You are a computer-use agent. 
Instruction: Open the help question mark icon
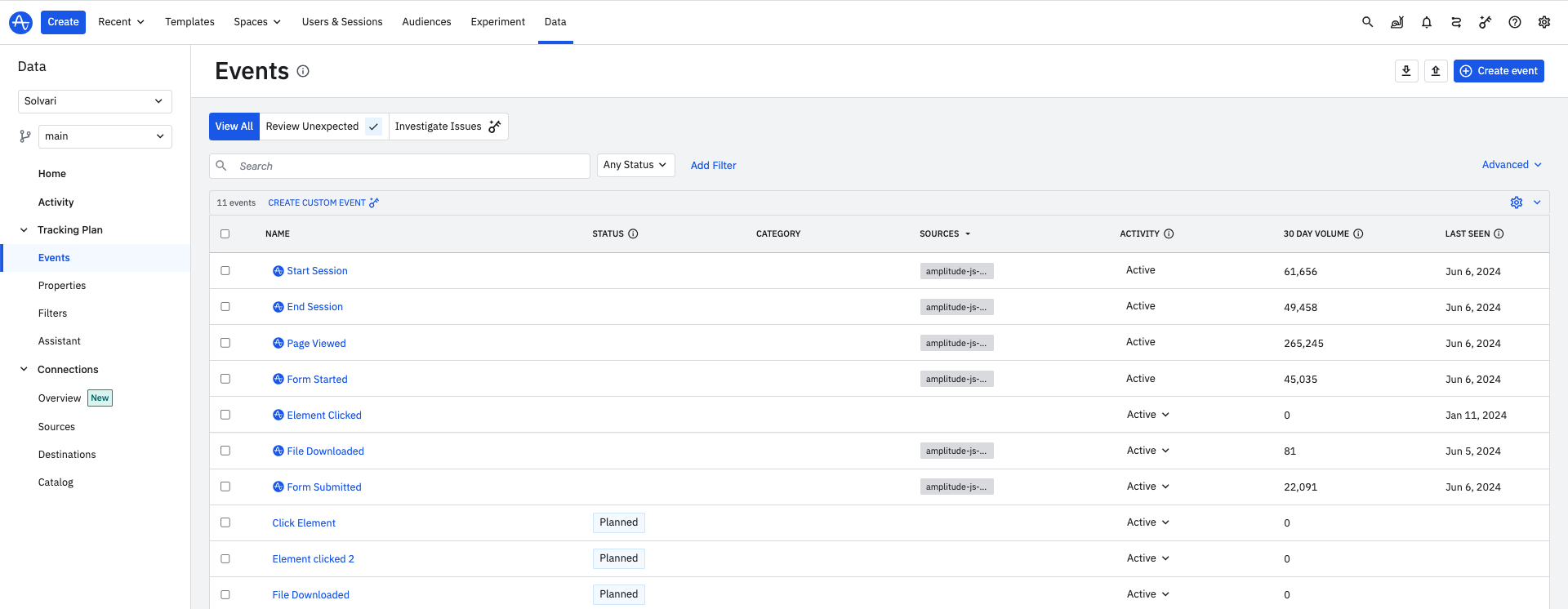tap(1515, 22)
